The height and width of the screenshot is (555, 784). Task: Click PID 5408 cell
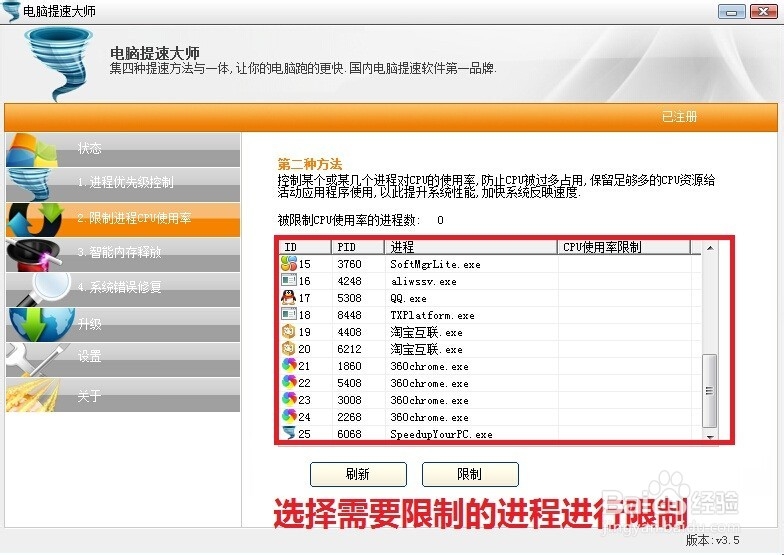click(349, 383)
